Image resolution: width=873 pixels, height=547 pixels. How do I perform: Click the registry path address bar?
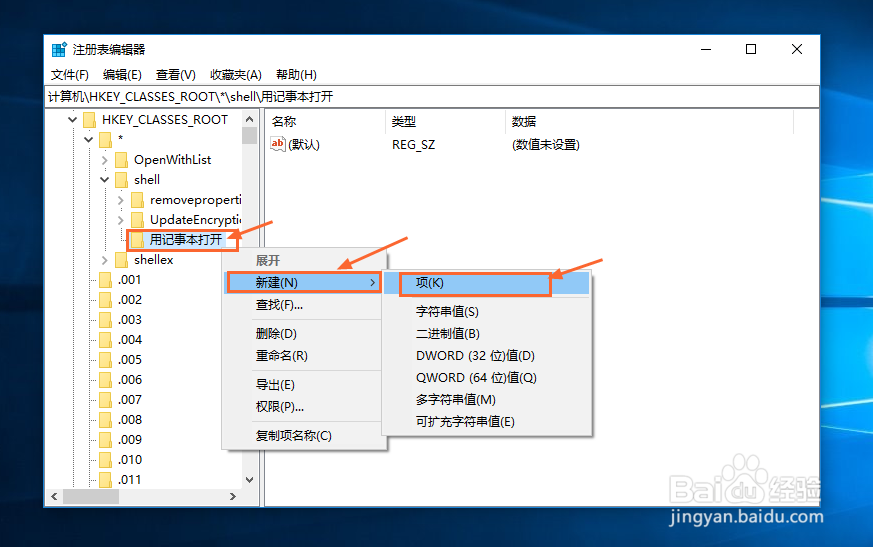(431, 97)
